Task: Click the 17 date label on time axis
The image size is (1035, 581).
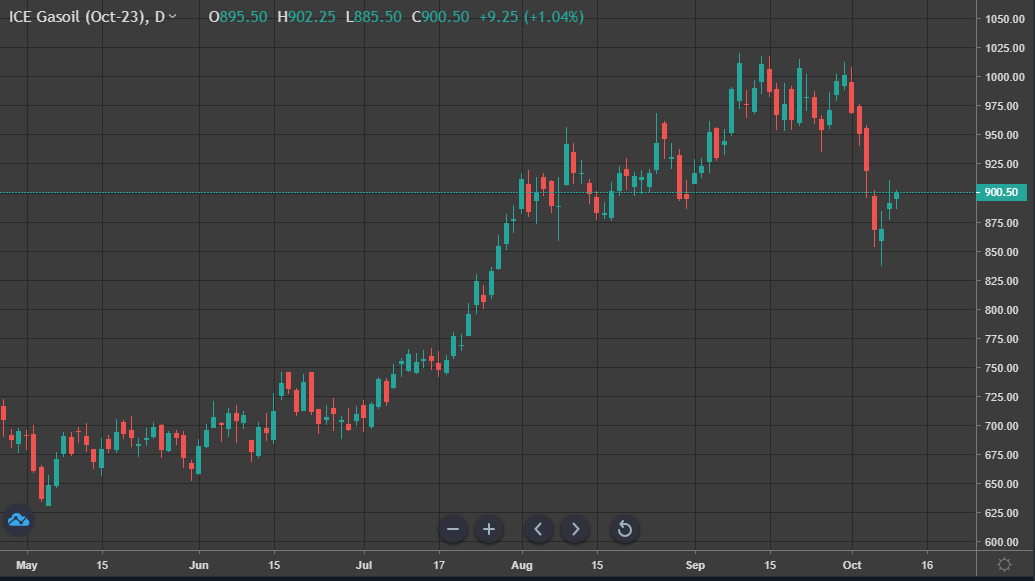Action: pyautogui.click(x=439, y=565)
